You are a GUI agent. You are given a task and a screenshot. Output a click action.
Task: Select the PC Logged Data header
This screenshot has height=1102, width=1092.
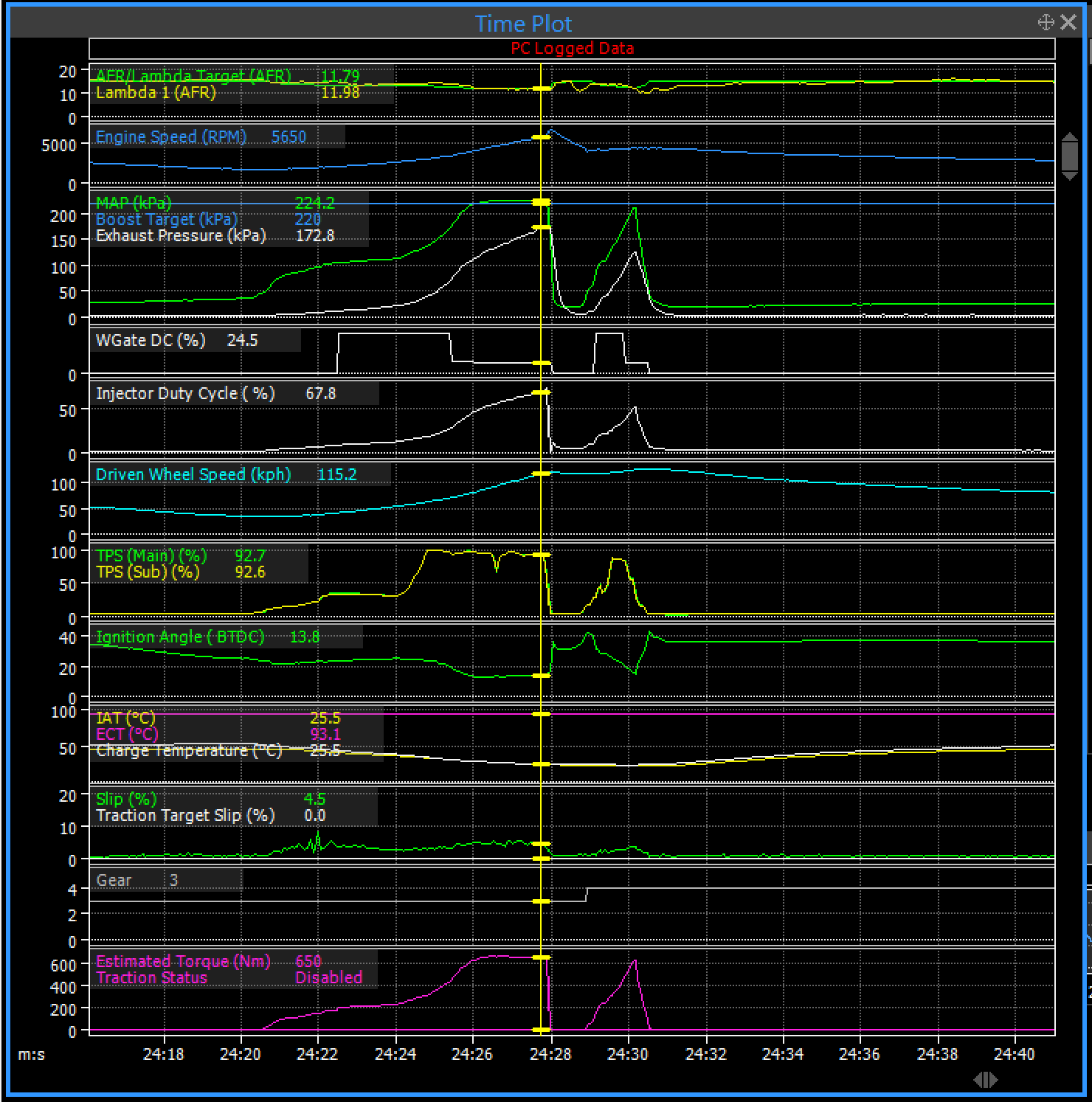point(573,49)
